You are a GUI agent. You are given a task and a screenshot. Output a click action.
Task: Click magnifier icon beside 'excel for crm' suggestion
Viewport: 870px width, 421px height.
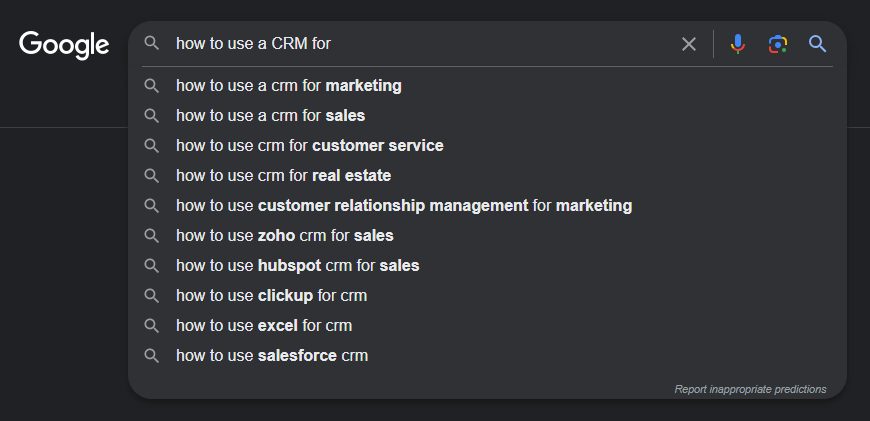[x=152, y=326]
